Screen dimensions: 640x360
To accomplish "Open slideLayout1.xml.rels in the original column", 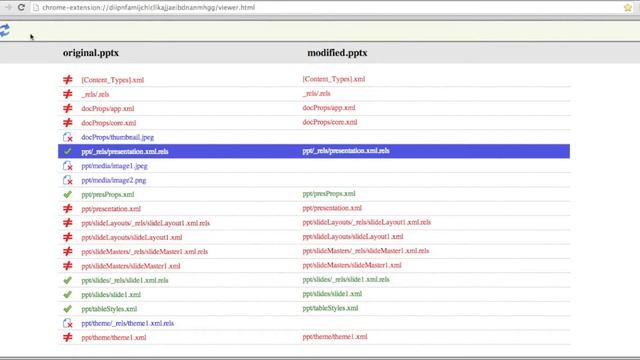I will (145, 223).
